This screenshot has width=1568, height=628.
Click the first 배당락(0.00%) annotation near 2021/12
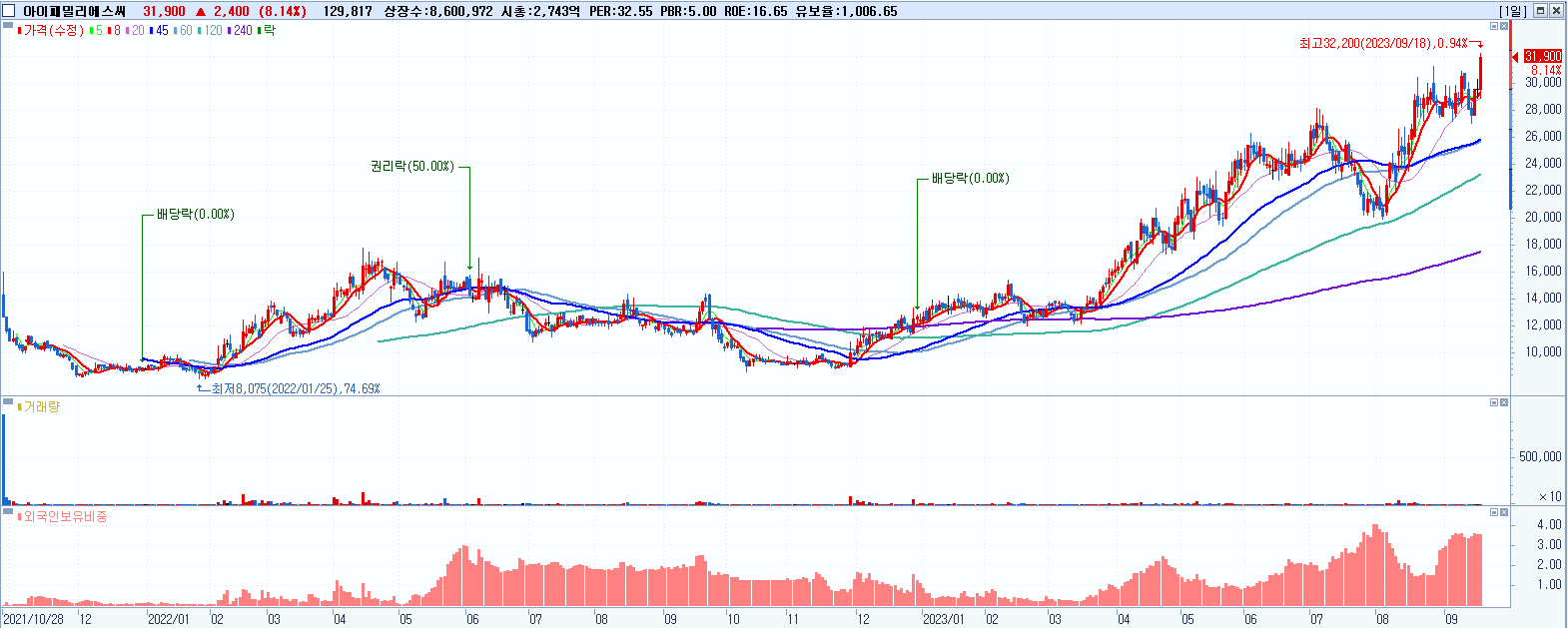(195, 214)
